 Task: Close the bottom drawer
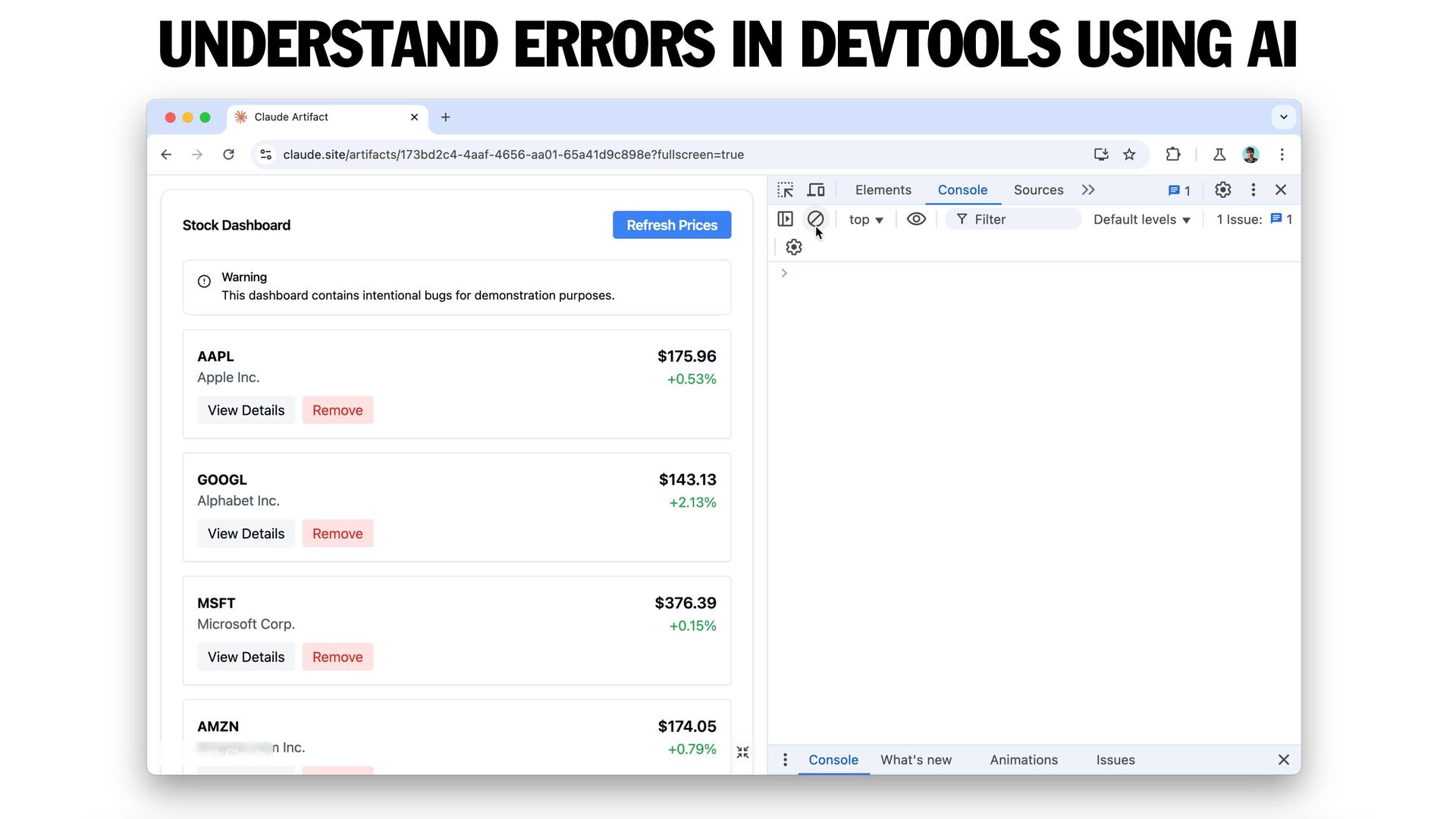[1283, 760]
